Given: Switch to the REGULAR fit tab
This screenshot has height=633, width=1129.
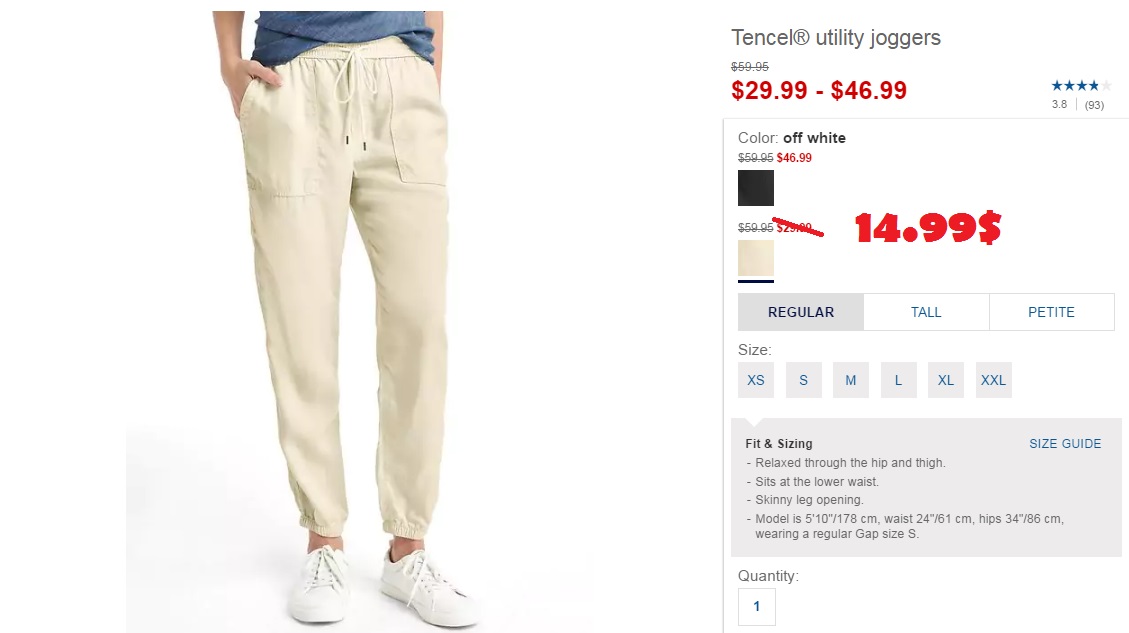Looking at the screenshot, I should [x=801, y=312].
